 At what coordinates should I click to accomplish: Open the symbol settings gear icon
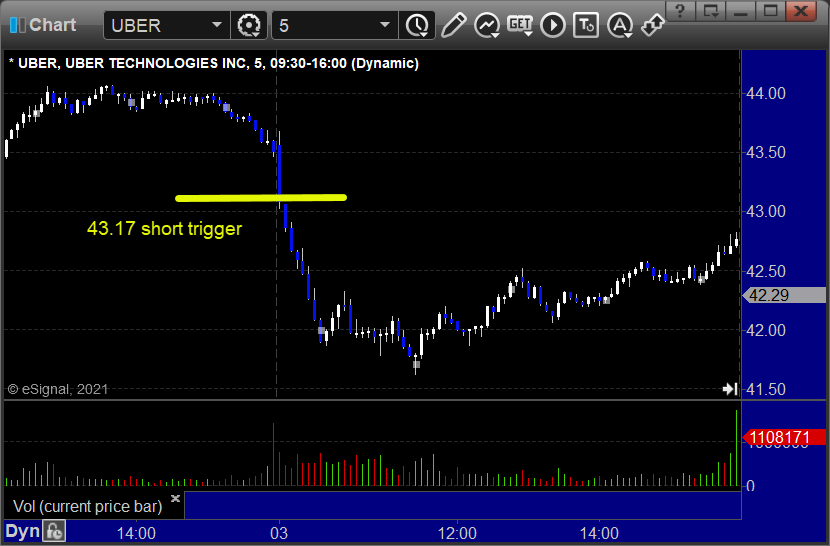[249, 25]
